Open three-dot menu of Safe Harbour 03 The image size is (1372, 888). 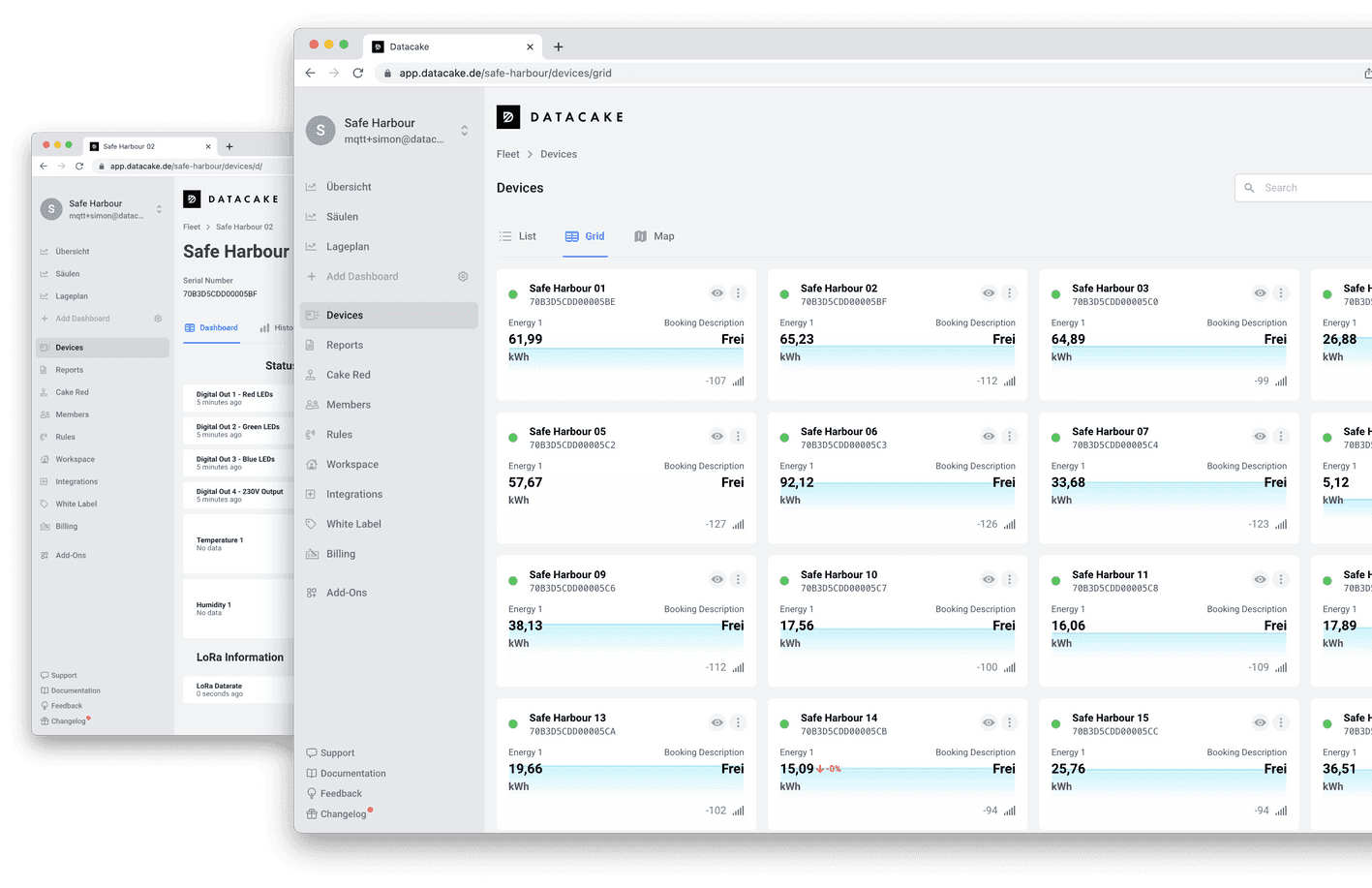tap(1281, 293)
